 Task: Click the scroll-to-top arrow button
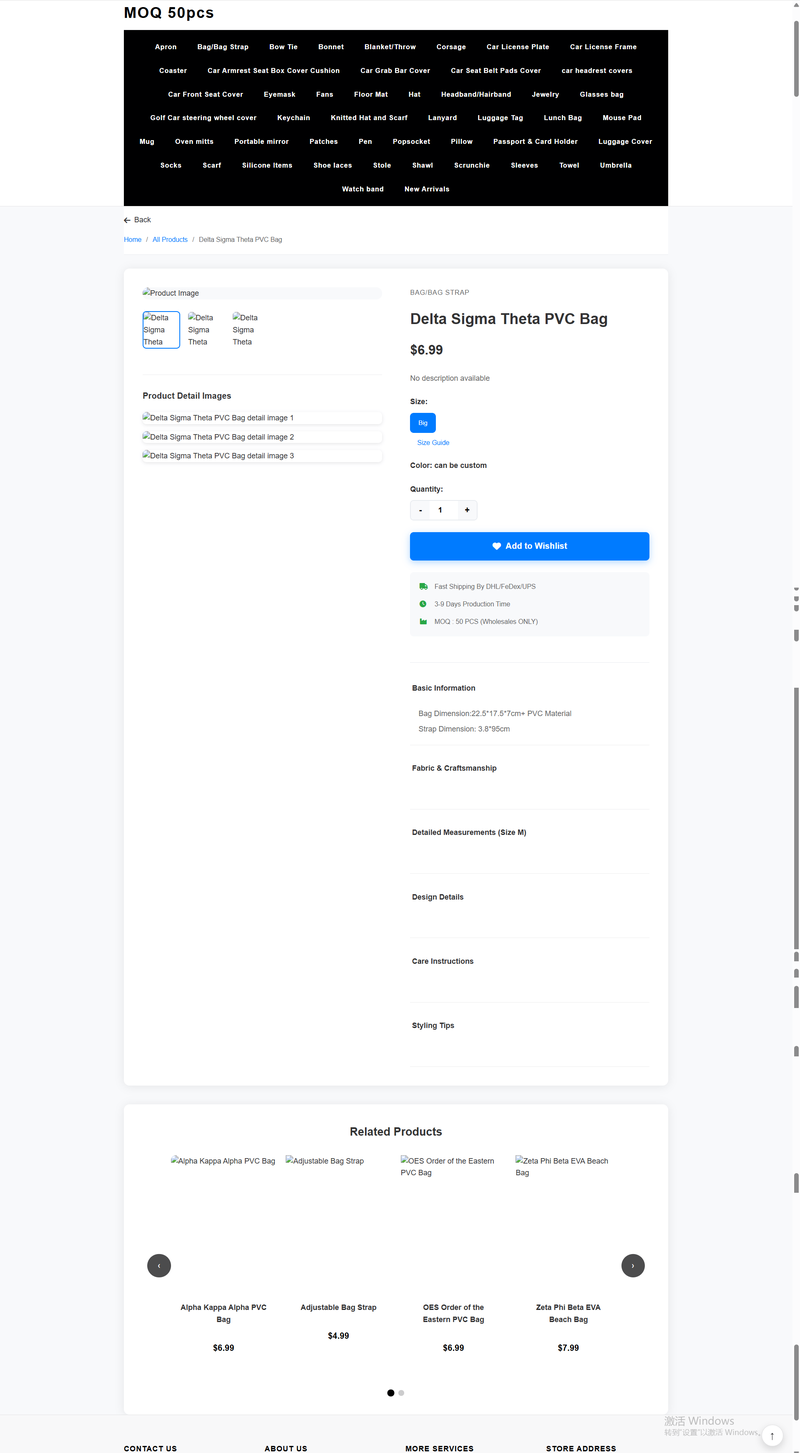coord(771,1435)
